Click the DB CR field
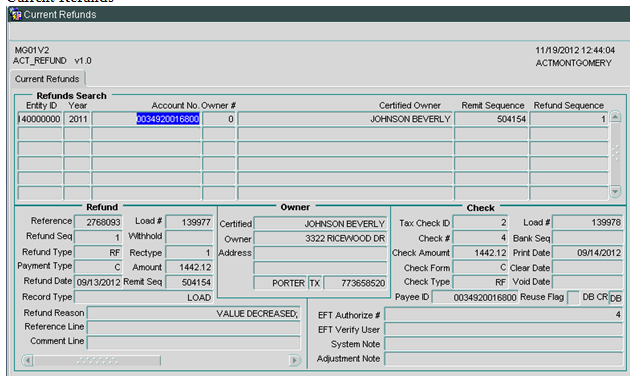The image size is (634, 380). 616,298
